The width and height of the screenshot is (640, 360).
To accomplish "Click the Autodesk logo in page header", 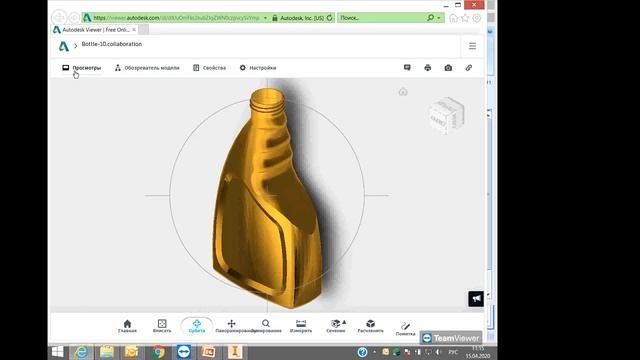I will 64,46.
